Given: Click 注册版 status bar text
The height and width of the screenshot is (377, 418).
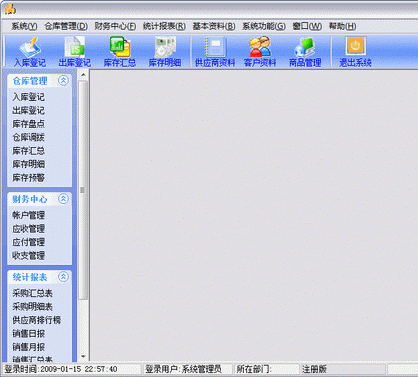Looking at the screenshot, I should tap(314, 369).
